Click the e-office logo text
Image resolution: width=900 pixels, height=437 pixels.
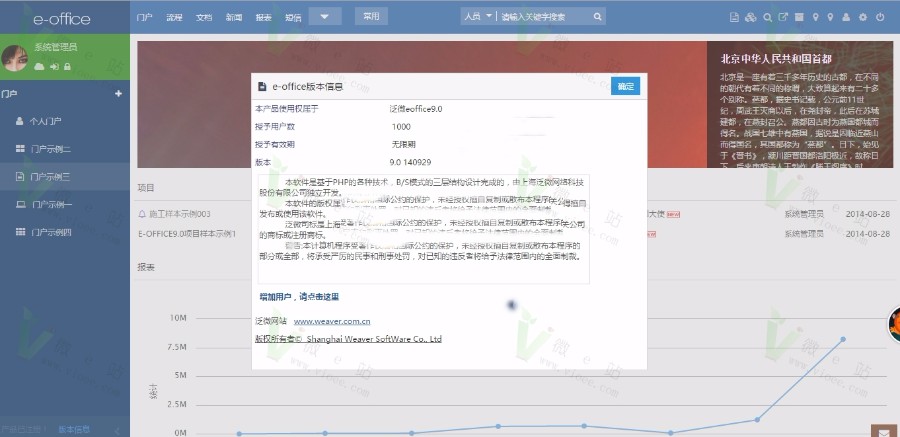click(62, 19)
